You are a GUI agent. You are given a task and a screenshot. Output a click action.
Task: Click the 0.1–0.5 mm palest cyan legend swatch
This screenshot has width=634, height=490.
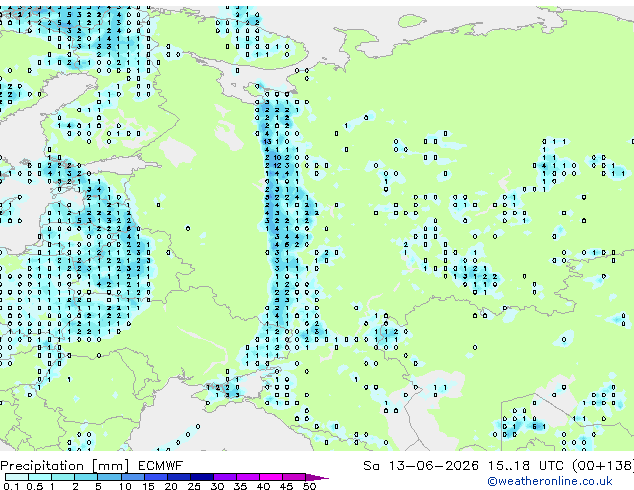(17, 477)
